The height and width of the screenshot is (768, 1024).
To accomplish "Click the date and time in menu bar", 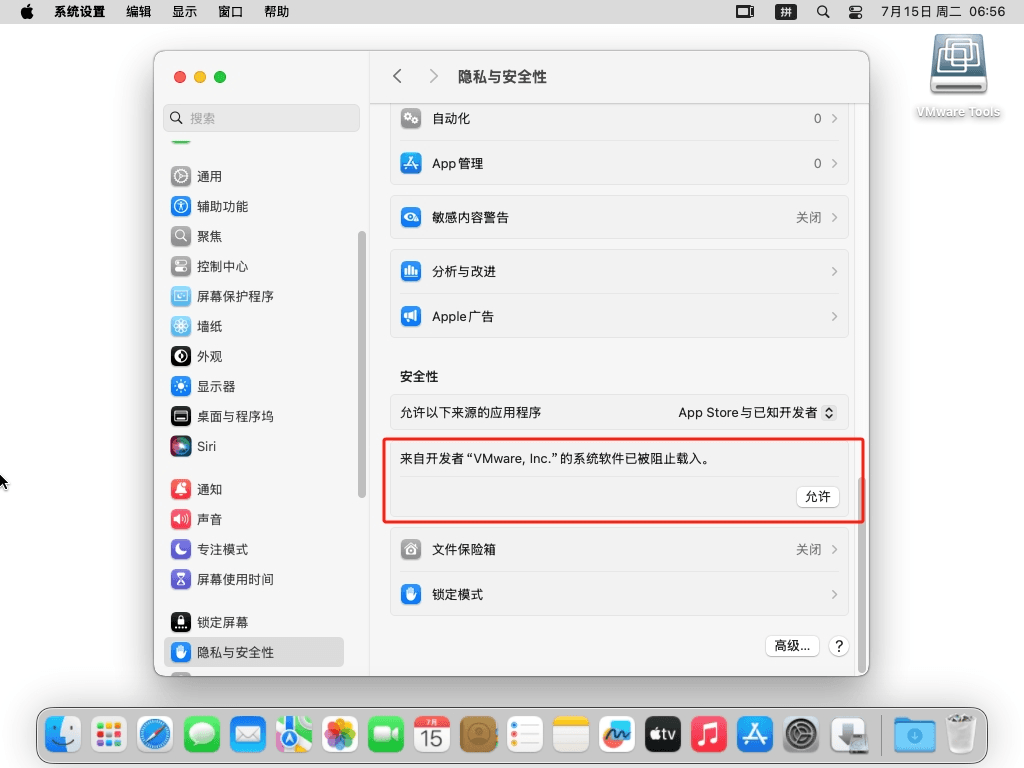I will [943, 12].
